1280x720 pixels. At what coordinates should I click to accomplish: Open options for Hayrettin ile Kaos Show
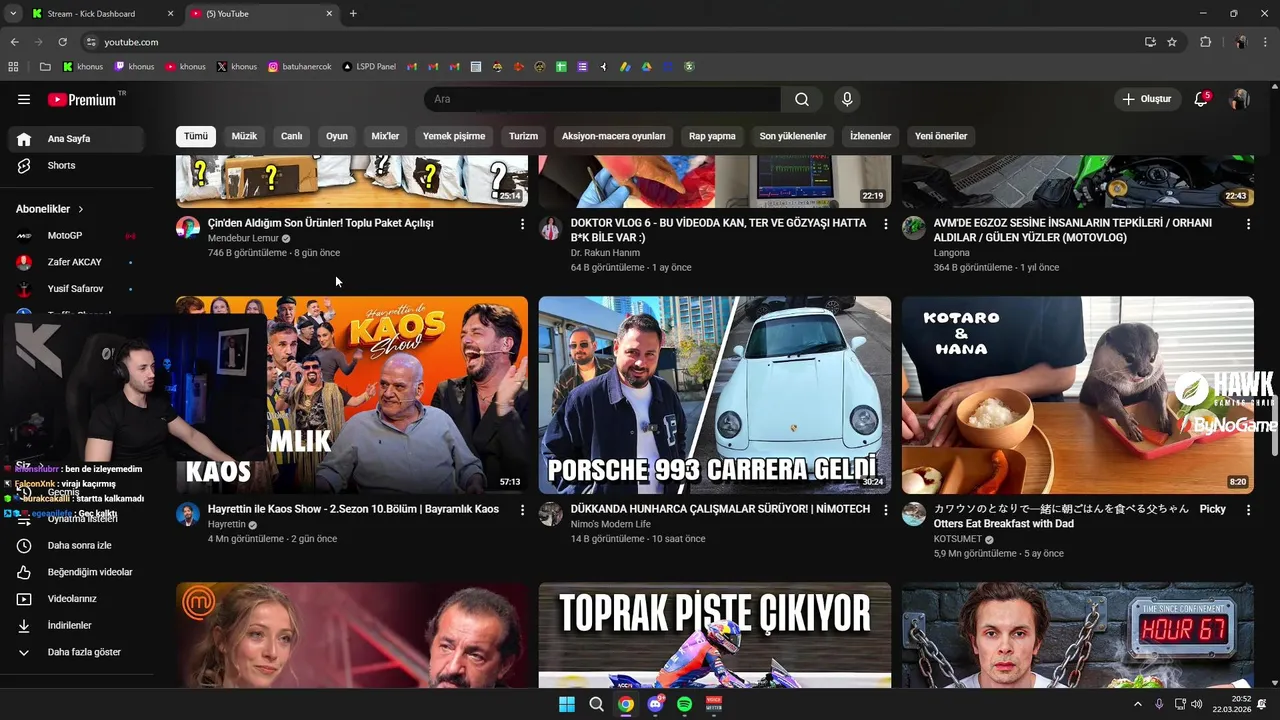point(522,510)
